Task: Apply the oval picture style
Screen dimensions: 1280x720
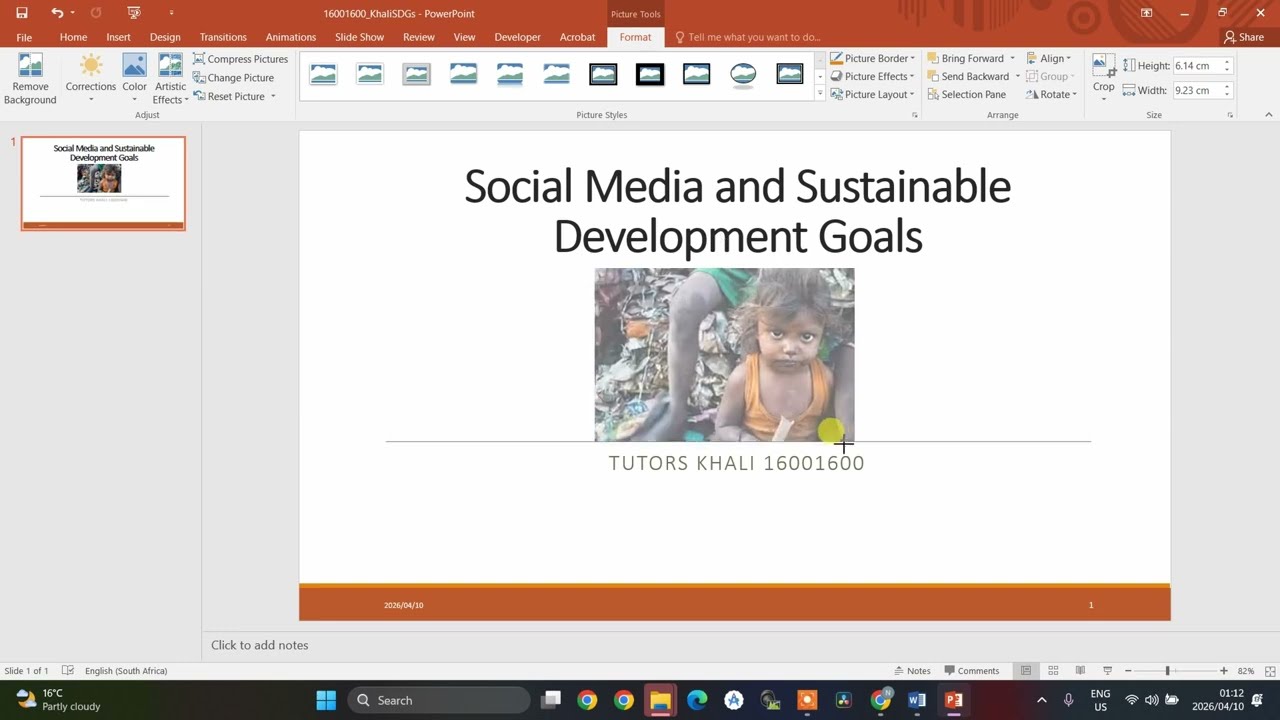Action: tap(743, 74)
